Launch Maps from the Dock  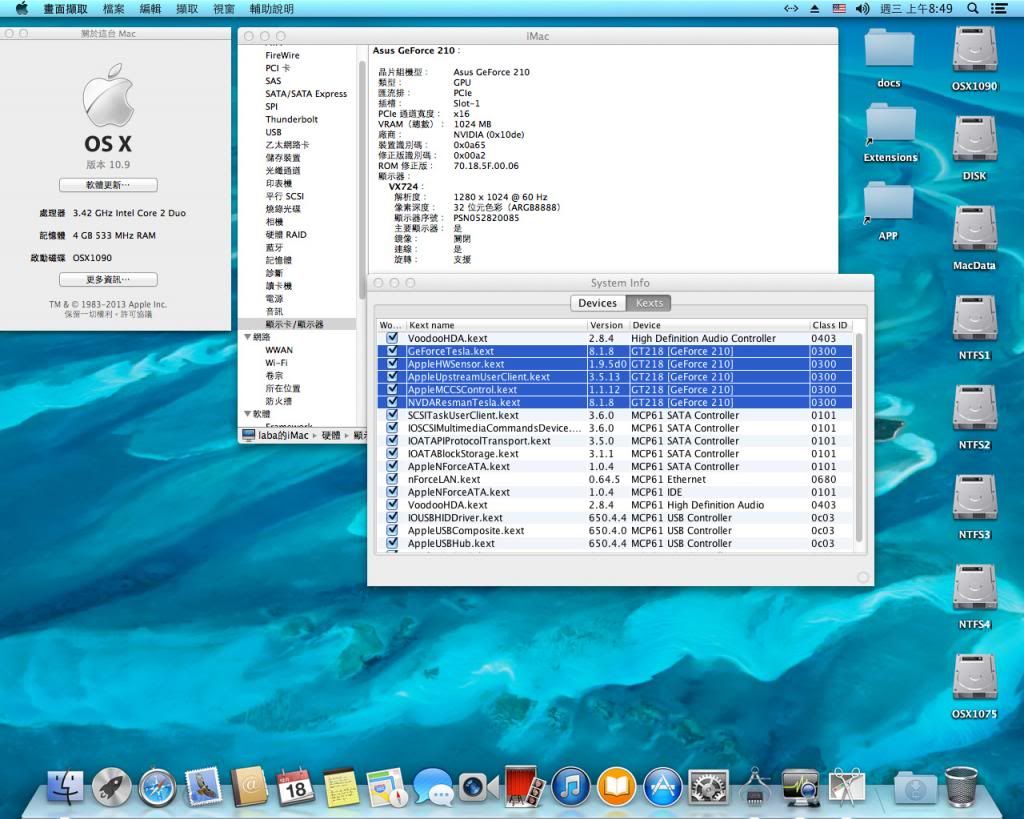point(387,786)
